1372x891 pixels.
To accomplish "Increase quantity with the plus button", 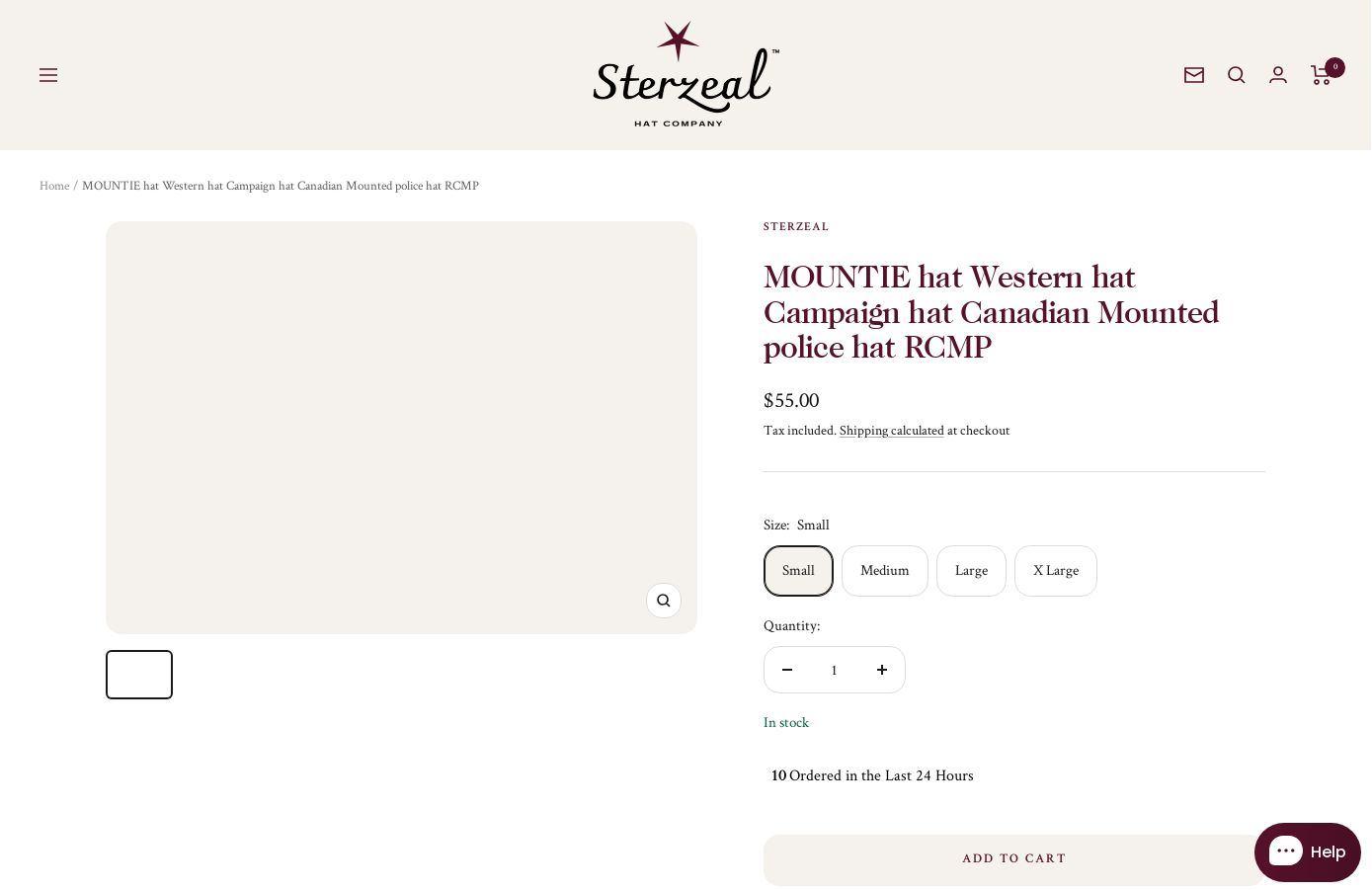I will 882,670.
